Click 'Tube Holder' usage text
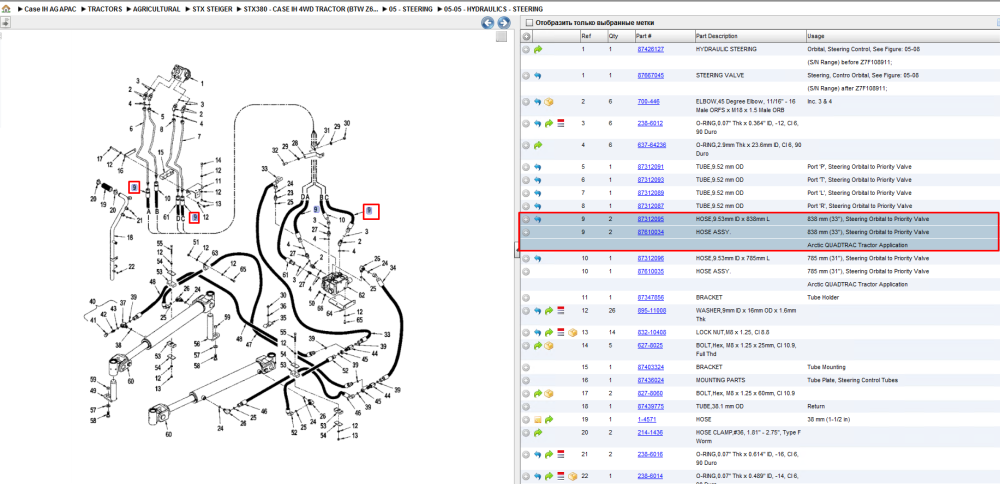Viewport: 1000px width, 484px height. pos(821,297)
